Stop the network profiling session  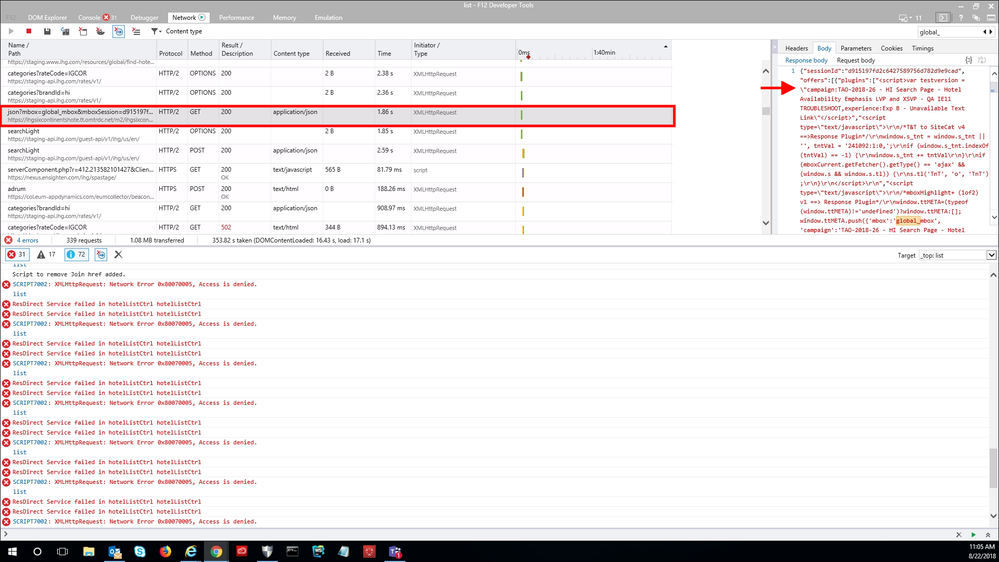(29, 31)
